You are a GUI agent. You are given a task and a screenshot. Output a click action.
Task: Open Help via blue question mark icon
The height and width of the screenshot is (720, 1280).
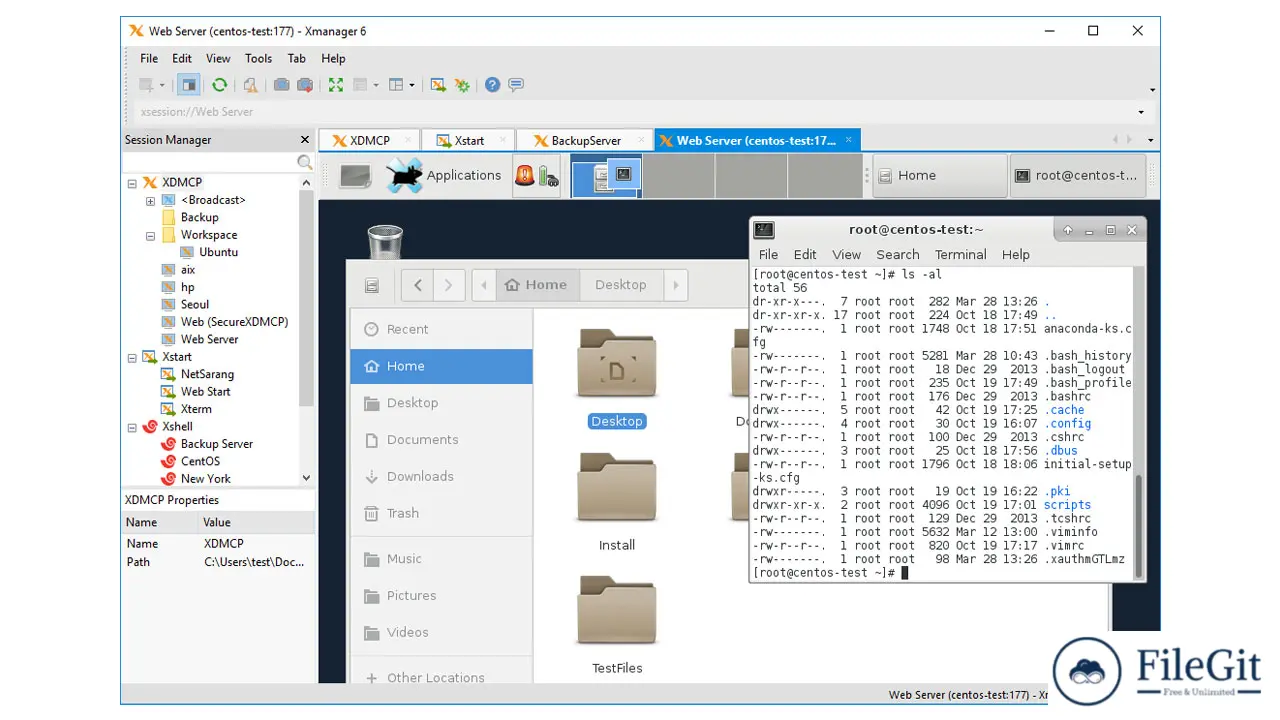pos(492,85)
